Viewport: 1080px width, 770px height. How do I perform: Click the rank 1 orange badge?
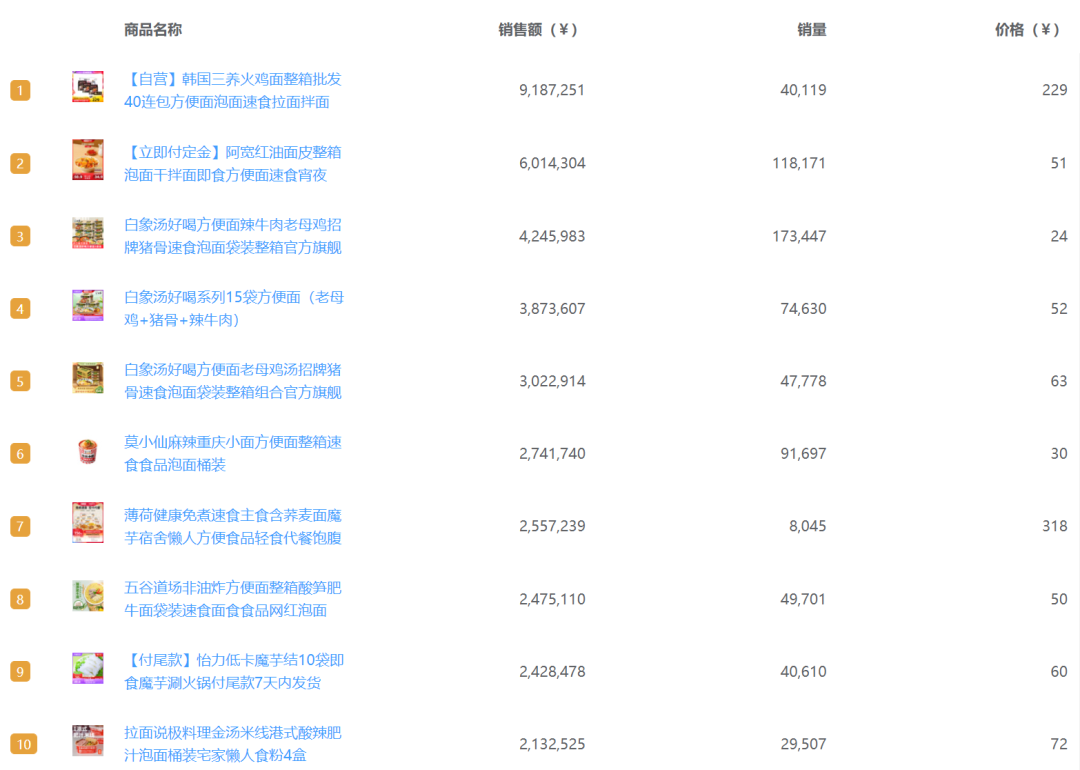(20, 90)
